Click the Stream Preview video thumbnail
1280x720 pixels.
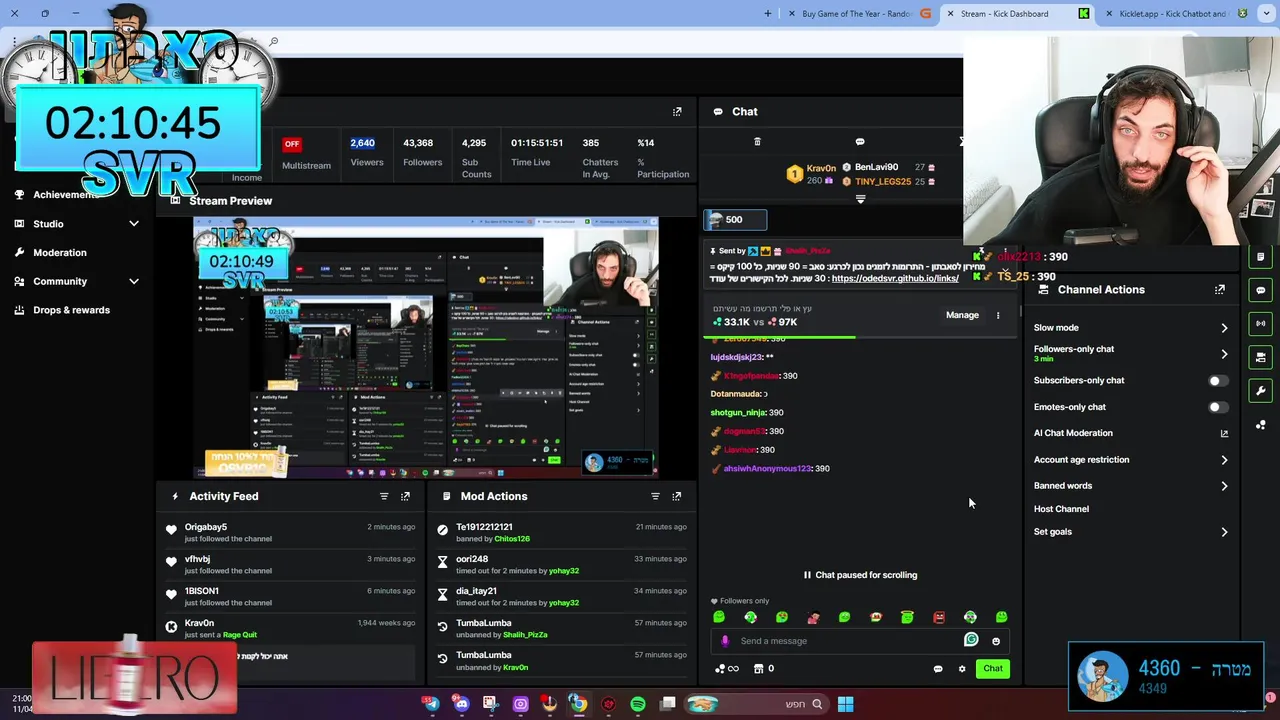click(426, 347)
